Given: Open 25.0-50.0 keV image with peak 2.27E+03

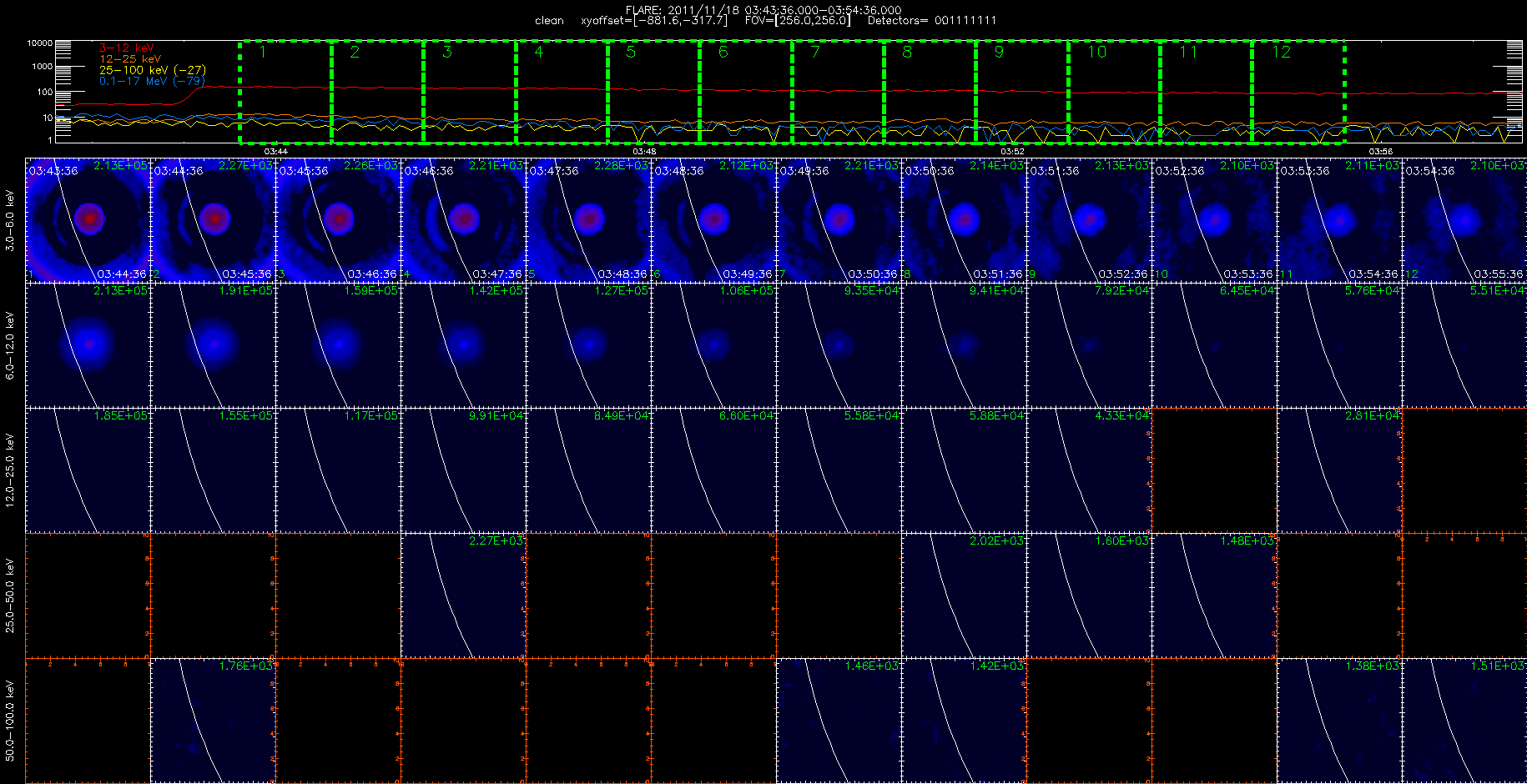Looking at the screenshot, I should (x=463, y=596).
